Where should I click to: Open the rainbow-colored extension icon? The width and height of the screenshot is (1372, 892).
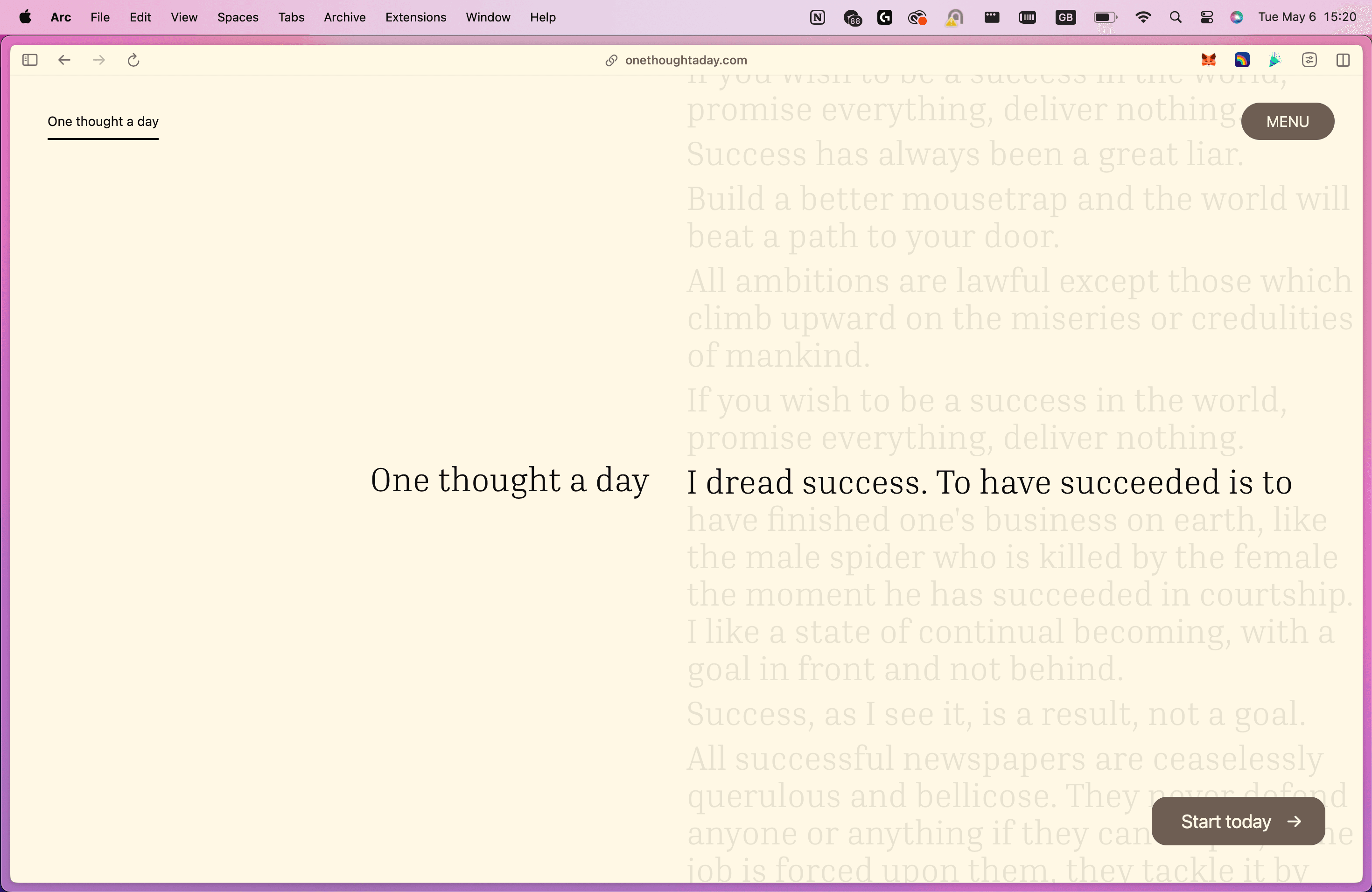point(1242,60)
